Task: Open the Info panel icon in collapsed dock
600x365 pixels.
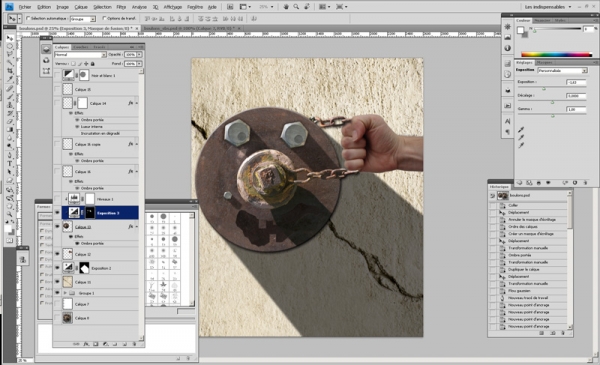Action: (508, 48)
